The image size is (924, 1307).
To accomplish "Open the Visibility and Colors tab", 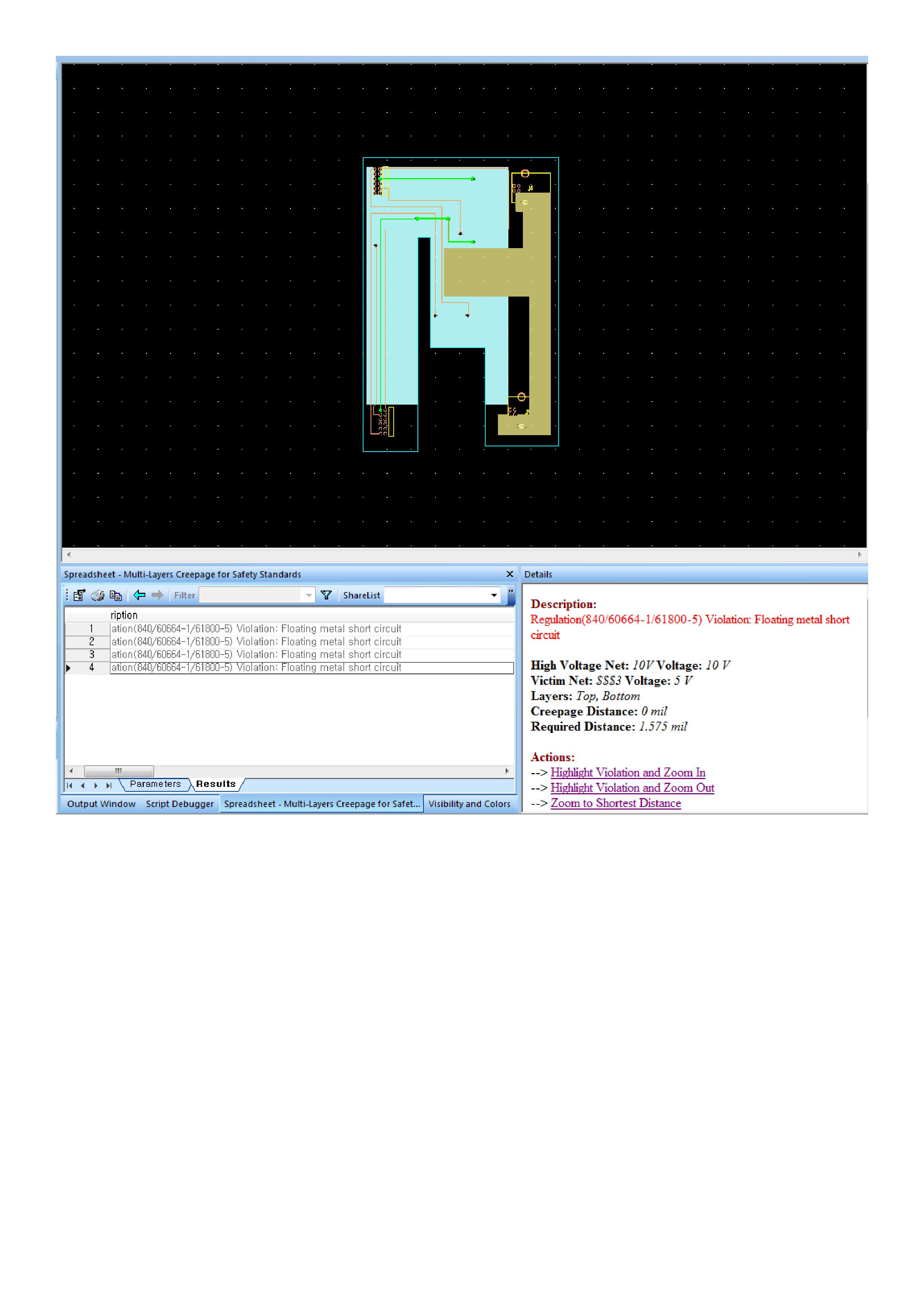I will [x=469, y=804].
